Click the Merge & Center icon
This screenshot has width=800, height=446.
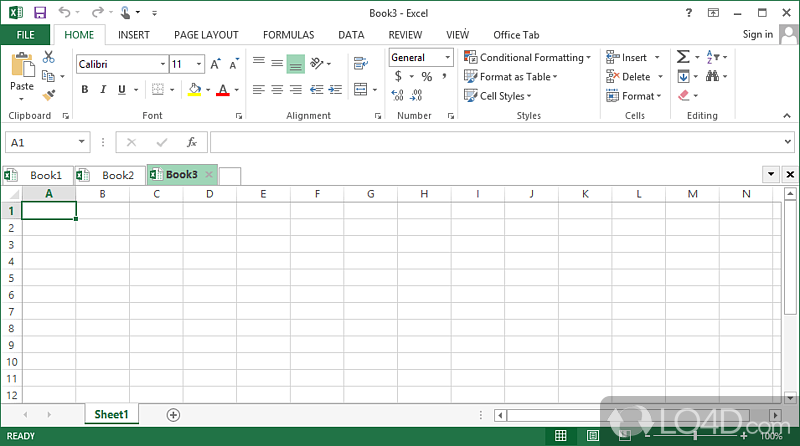coord(361,89)
